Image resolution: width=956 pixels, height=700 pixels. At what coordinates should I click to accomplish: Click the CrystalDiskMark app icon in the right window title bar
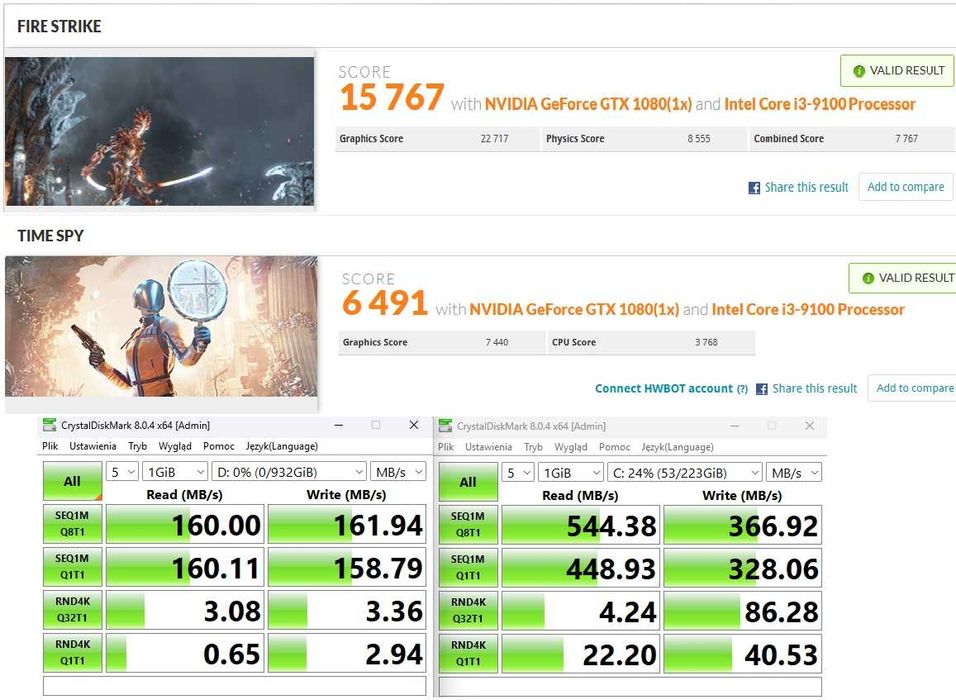pyautogui.click(x=445, y=426)
